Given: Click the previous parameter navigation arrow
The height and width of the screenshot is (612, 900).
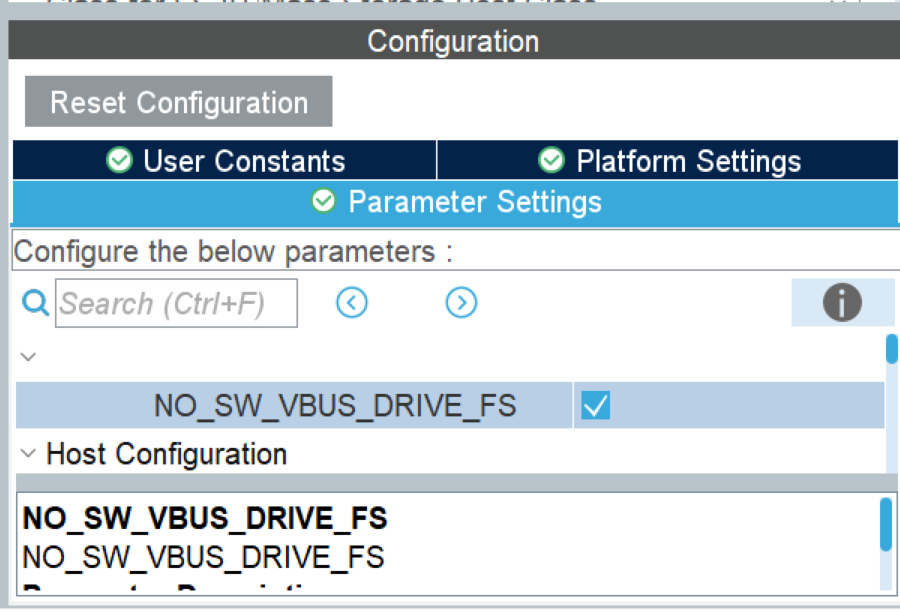Looking at the screenshot, I should click(351, 302).
